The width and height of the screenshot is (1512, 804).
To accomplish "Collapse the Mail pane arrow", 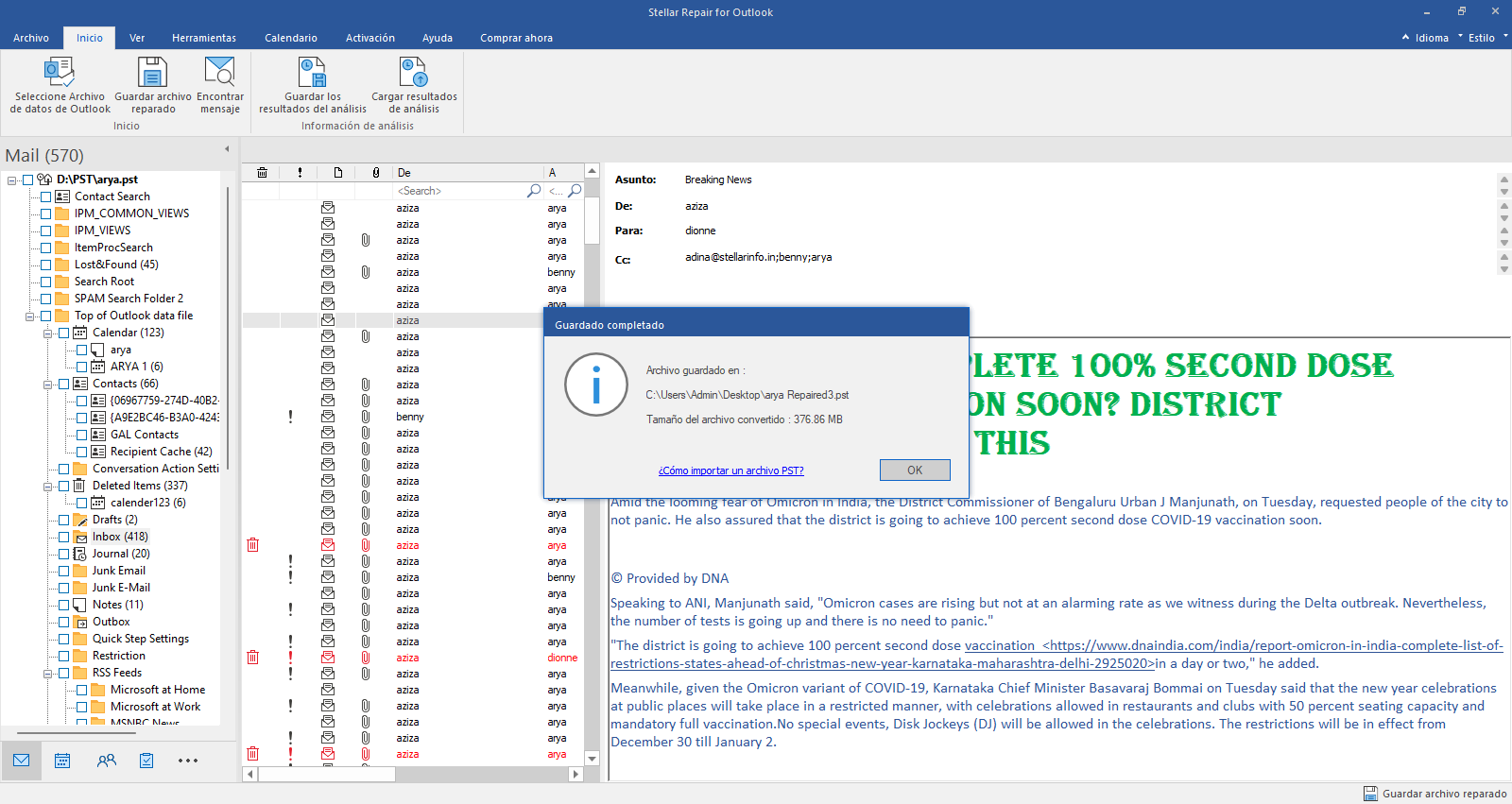I will pos(227,149).
